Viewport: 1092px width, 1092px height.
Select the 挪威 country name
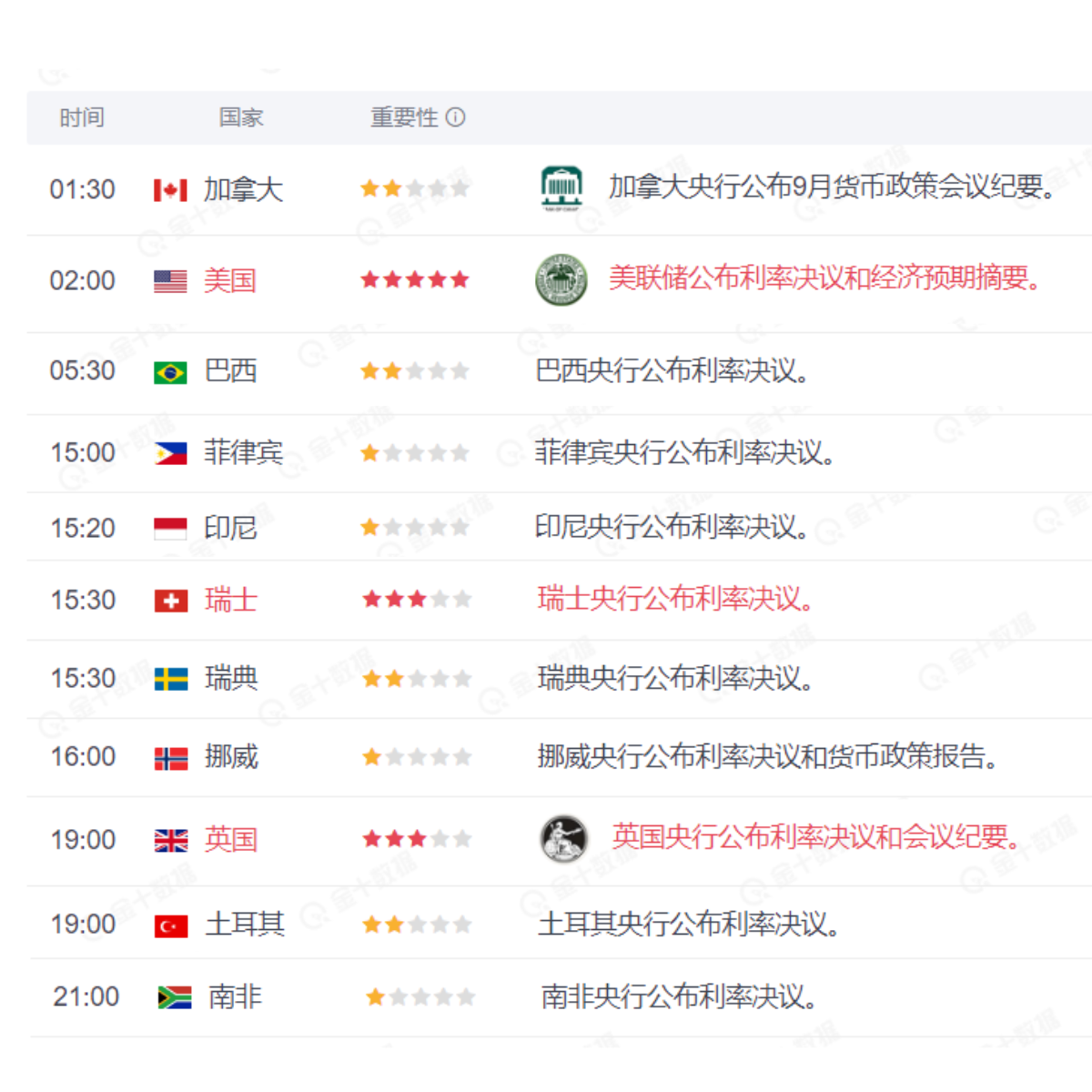click(x=231, y=757)
